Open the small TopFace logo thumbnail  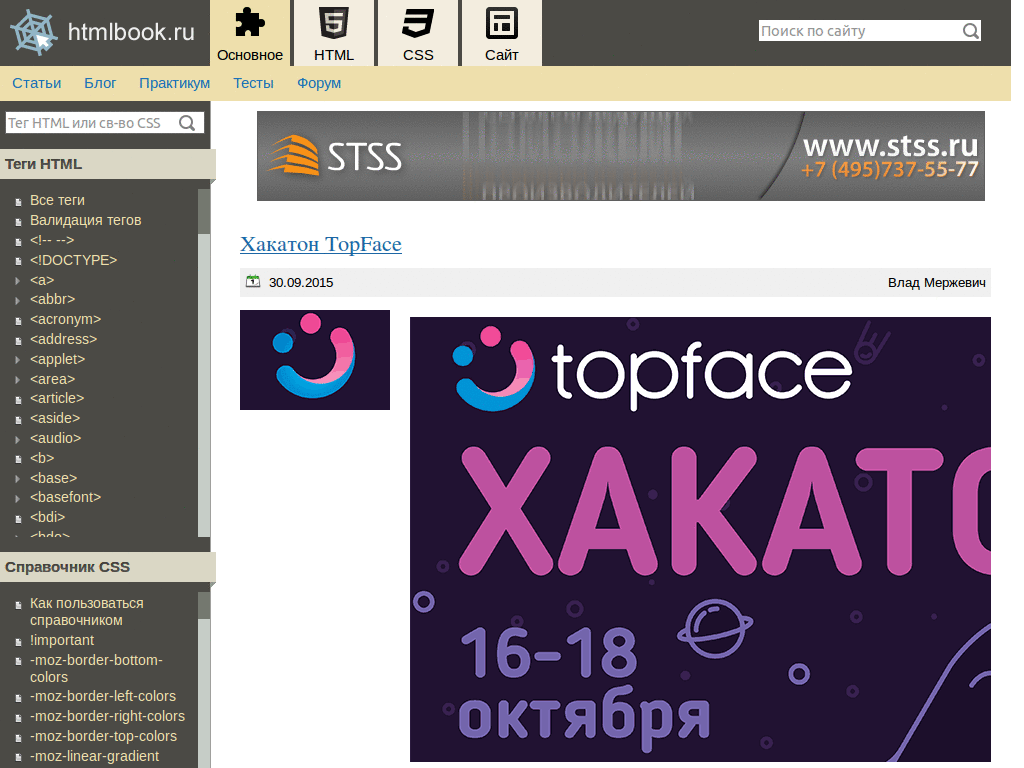(315, 360)
